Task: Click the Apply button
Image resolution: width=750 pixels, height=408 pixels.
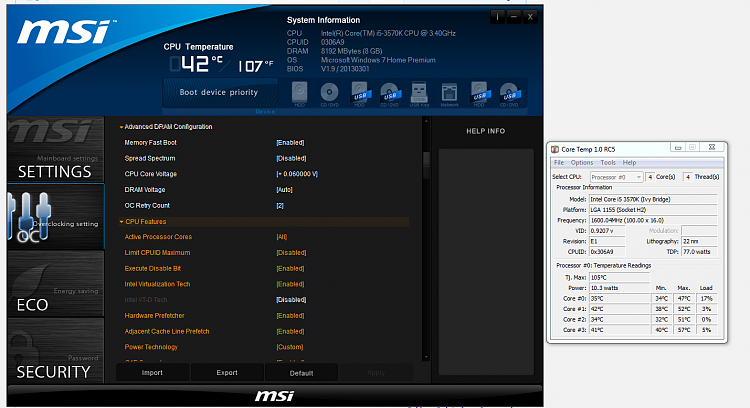Action: click(376, 373)
